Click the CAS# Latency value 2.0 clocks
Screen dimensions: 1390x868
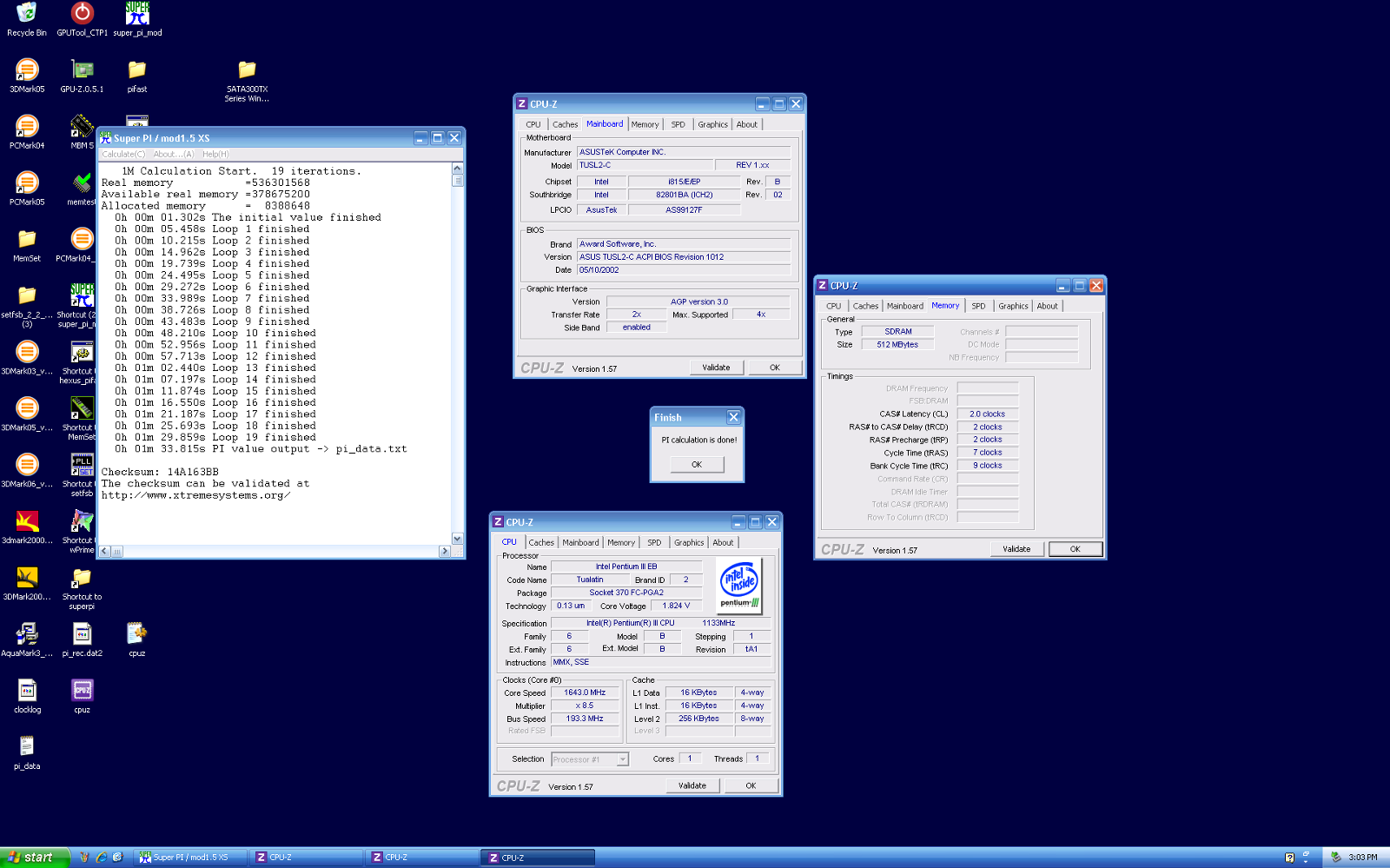[x=988, y=414]
